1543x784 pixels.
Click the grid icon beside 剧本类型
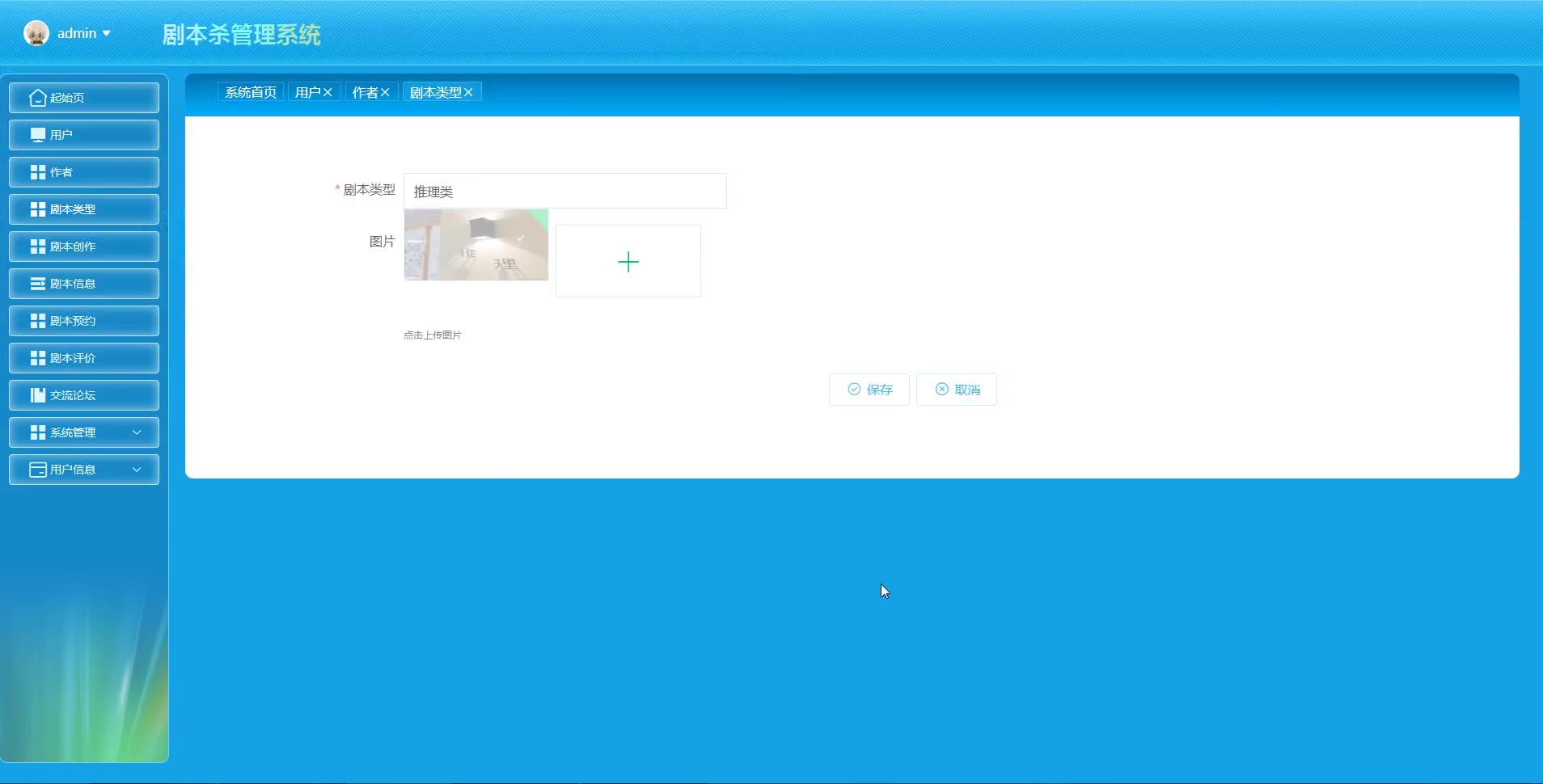38,209
